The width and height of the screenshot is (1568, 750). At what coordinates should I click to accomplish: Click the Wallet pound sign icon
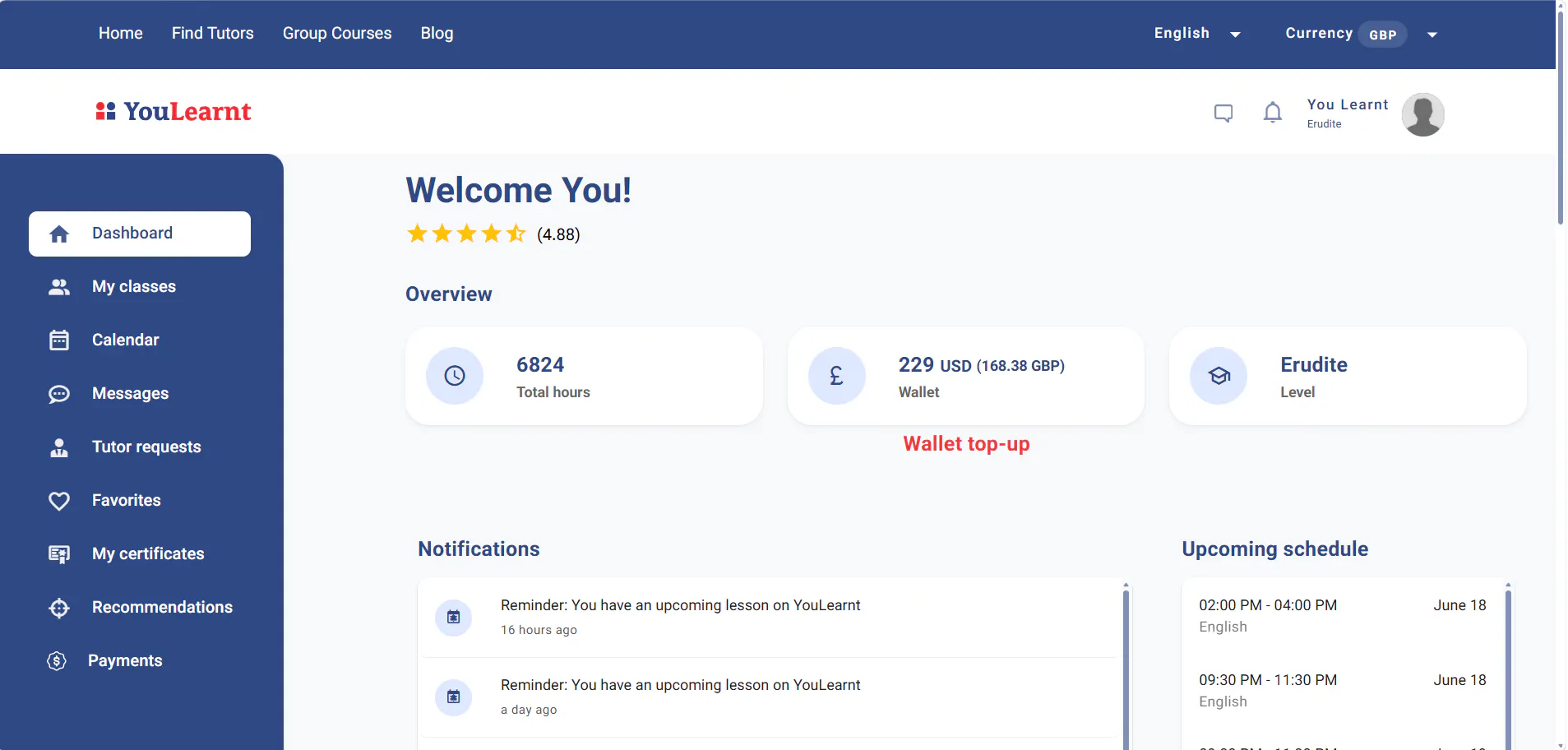click(x=837, y=376)
